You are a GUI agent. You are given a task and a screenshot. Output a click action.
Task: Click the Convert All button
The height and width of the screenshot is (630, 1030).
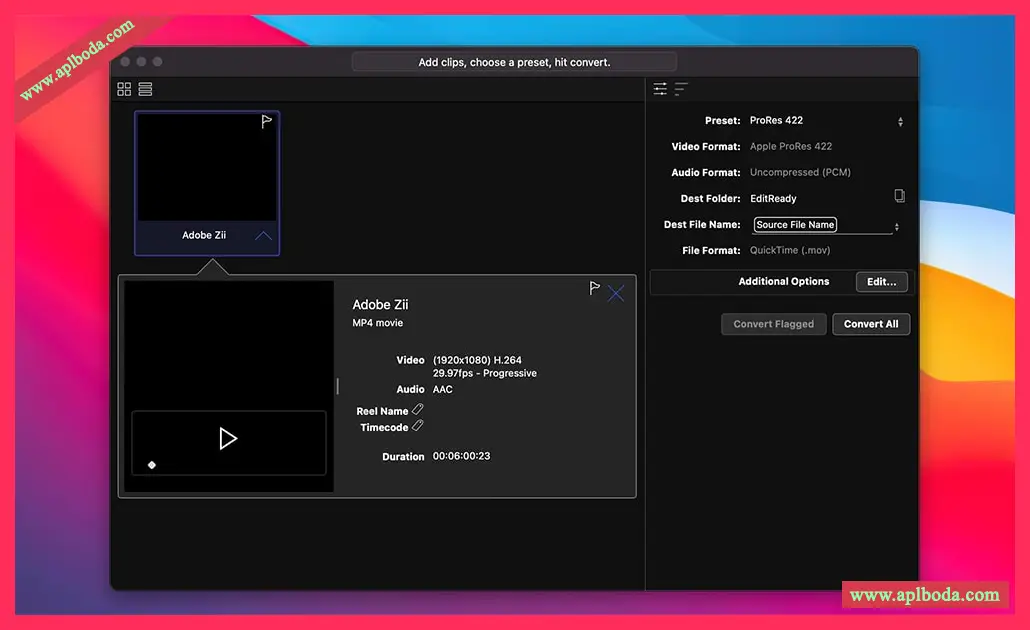[870, 324]
